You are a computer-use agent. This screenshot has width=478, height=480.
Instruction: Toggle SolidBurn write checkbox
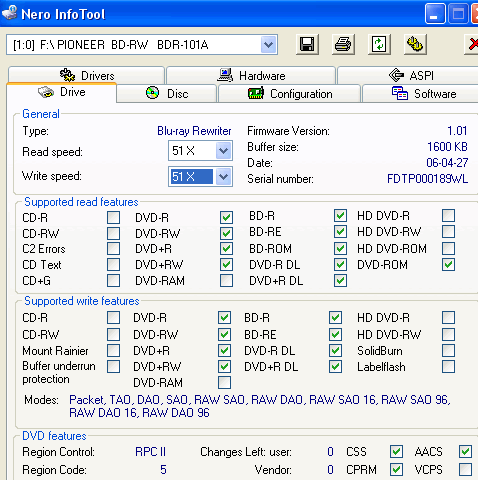(448, 350)
